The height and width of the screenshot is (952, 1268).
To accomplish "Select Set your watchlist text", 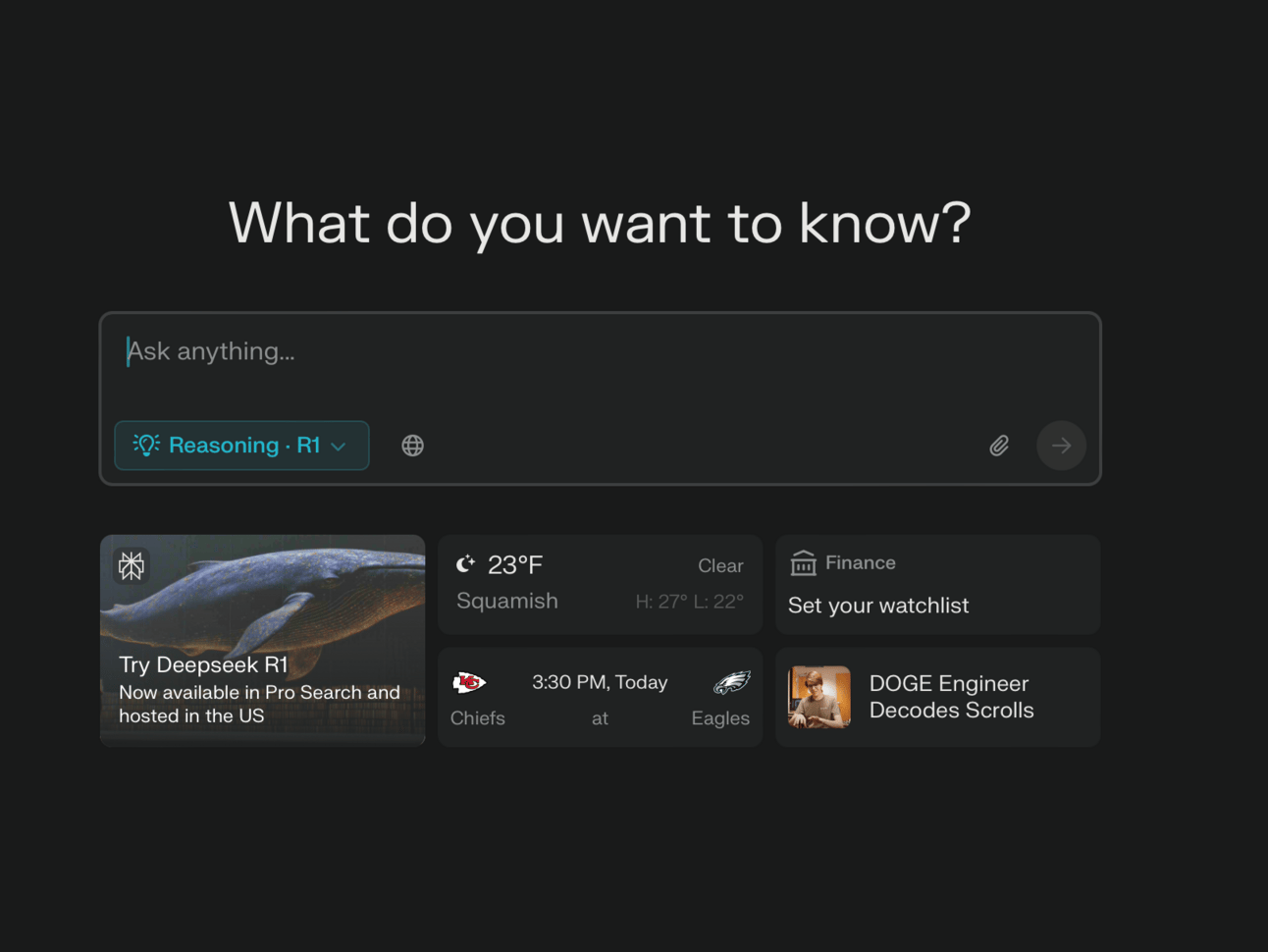I will coord(878,606).
